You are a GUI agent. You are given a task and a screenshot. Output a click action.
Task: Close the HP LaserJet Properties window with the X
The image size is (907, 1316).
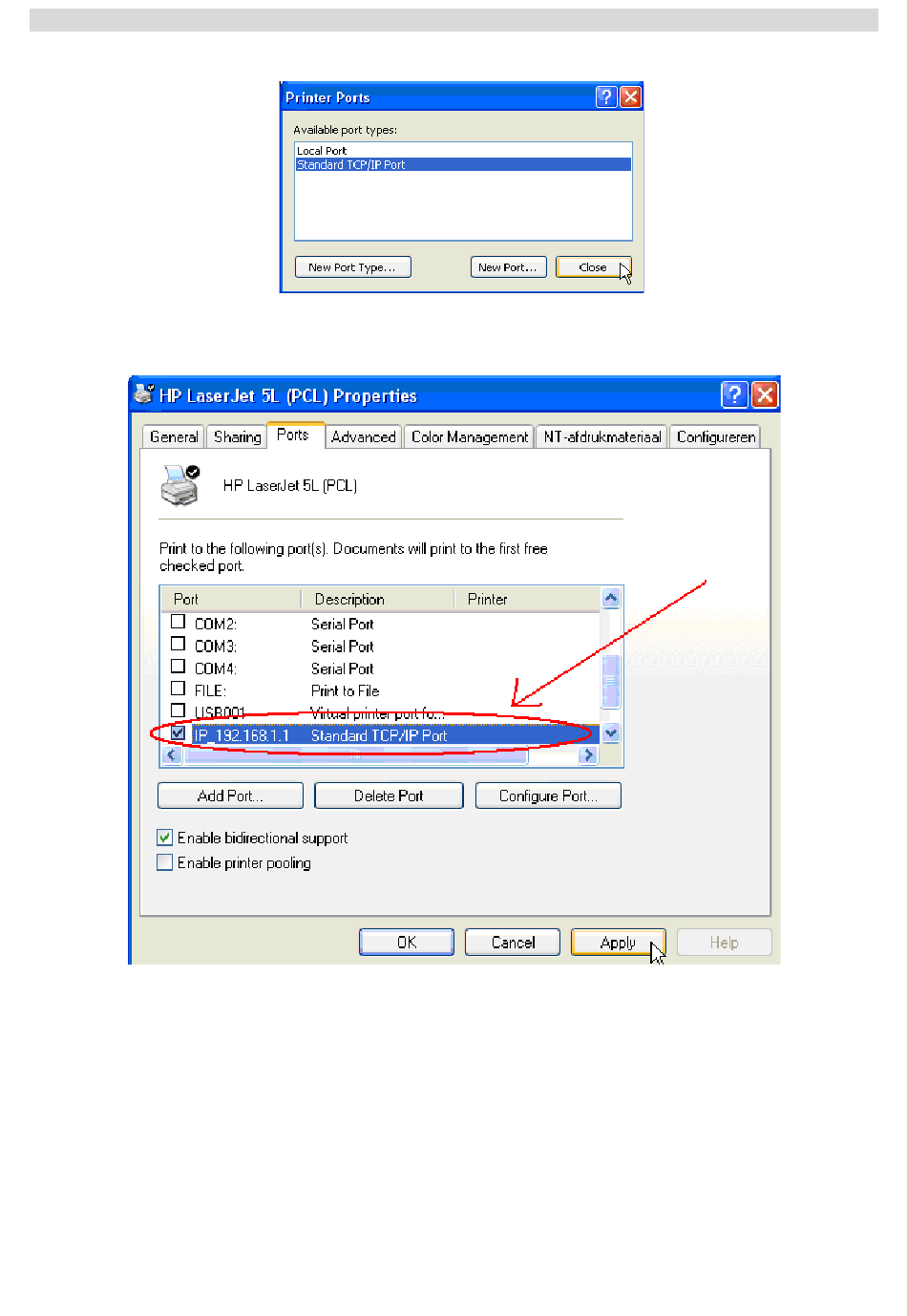click(765, 394)
